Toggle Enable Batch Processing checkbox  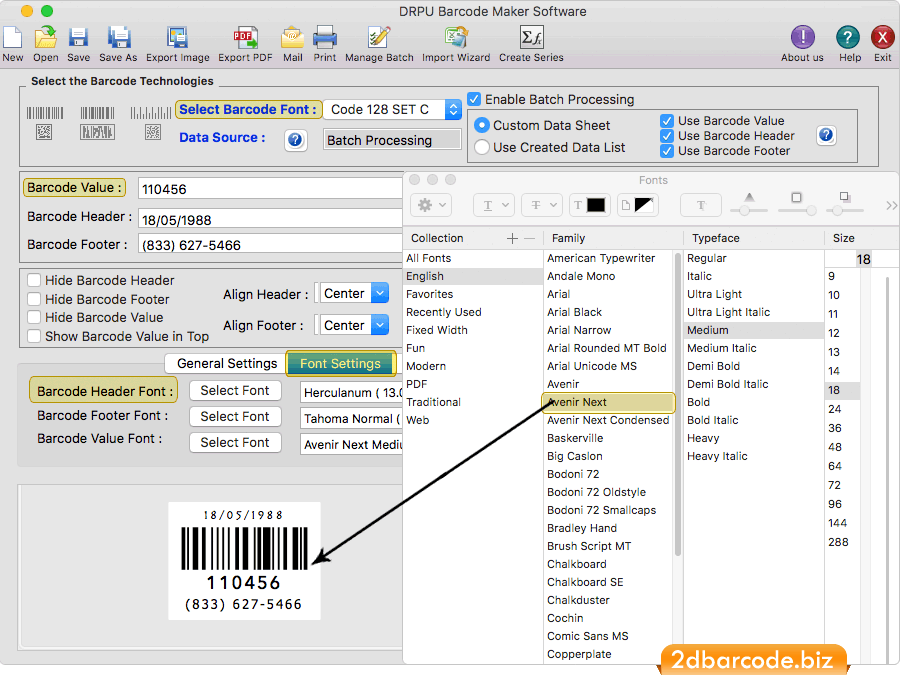pyautogui.click(x=474, y=99)
